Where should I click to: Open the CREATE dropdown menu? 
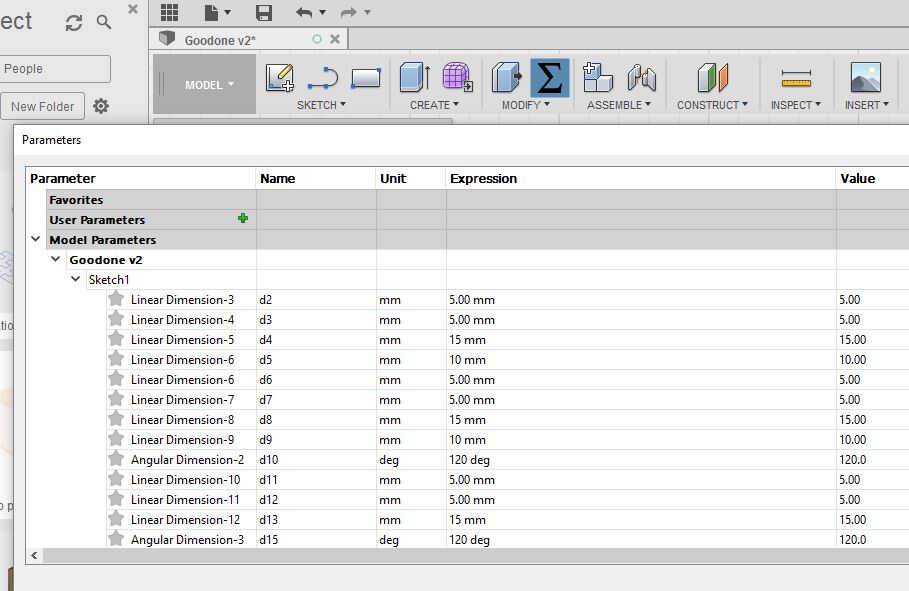(434, 105)
